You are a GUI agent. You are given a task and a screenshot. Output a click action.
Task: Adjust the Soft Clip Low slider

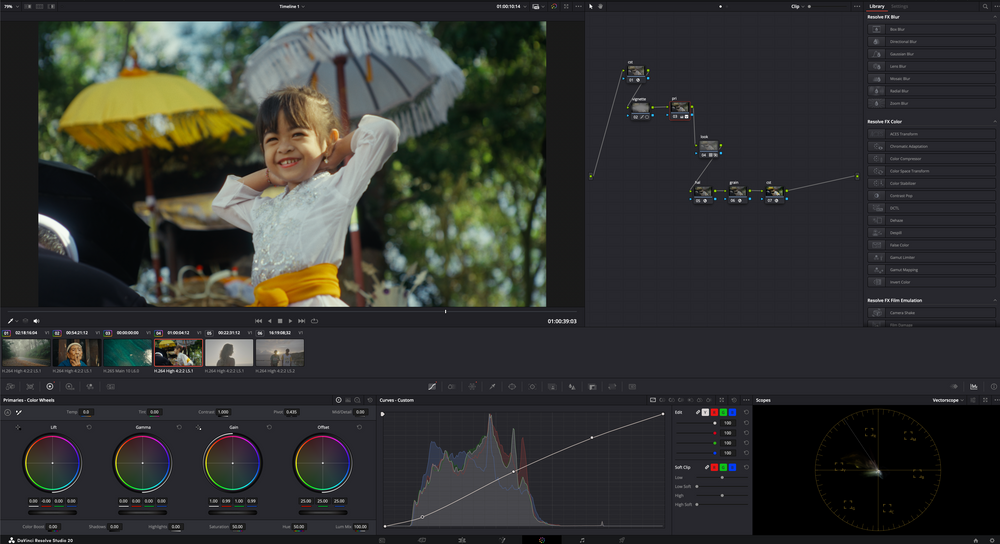pyautogui.click(x=721, y=477)
